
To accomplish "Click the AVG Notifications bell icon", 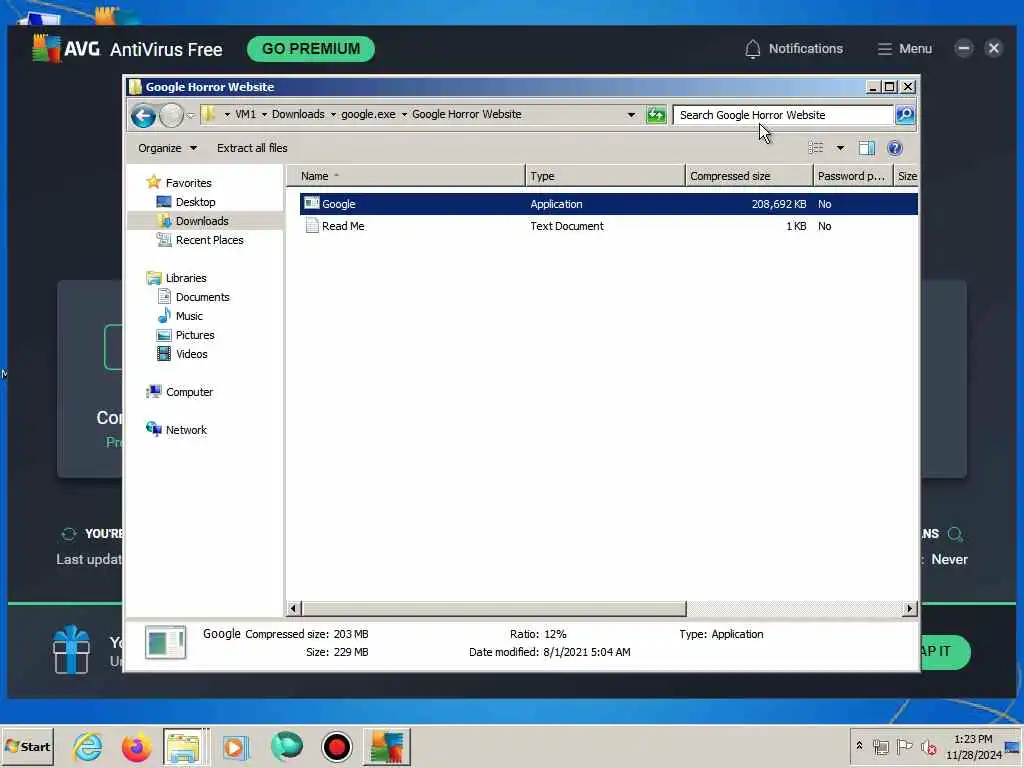I will pyautogui.click(x=752, y=49).
